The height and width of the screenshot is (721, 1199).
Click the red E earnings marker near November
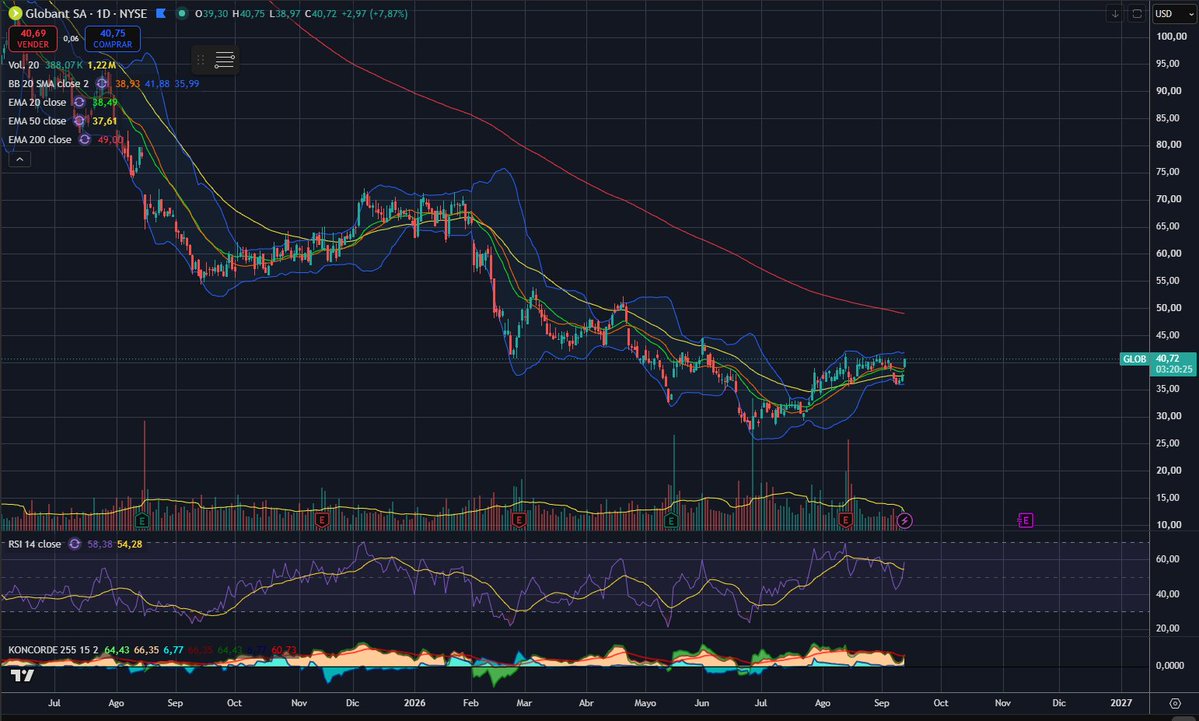point(322,521)
